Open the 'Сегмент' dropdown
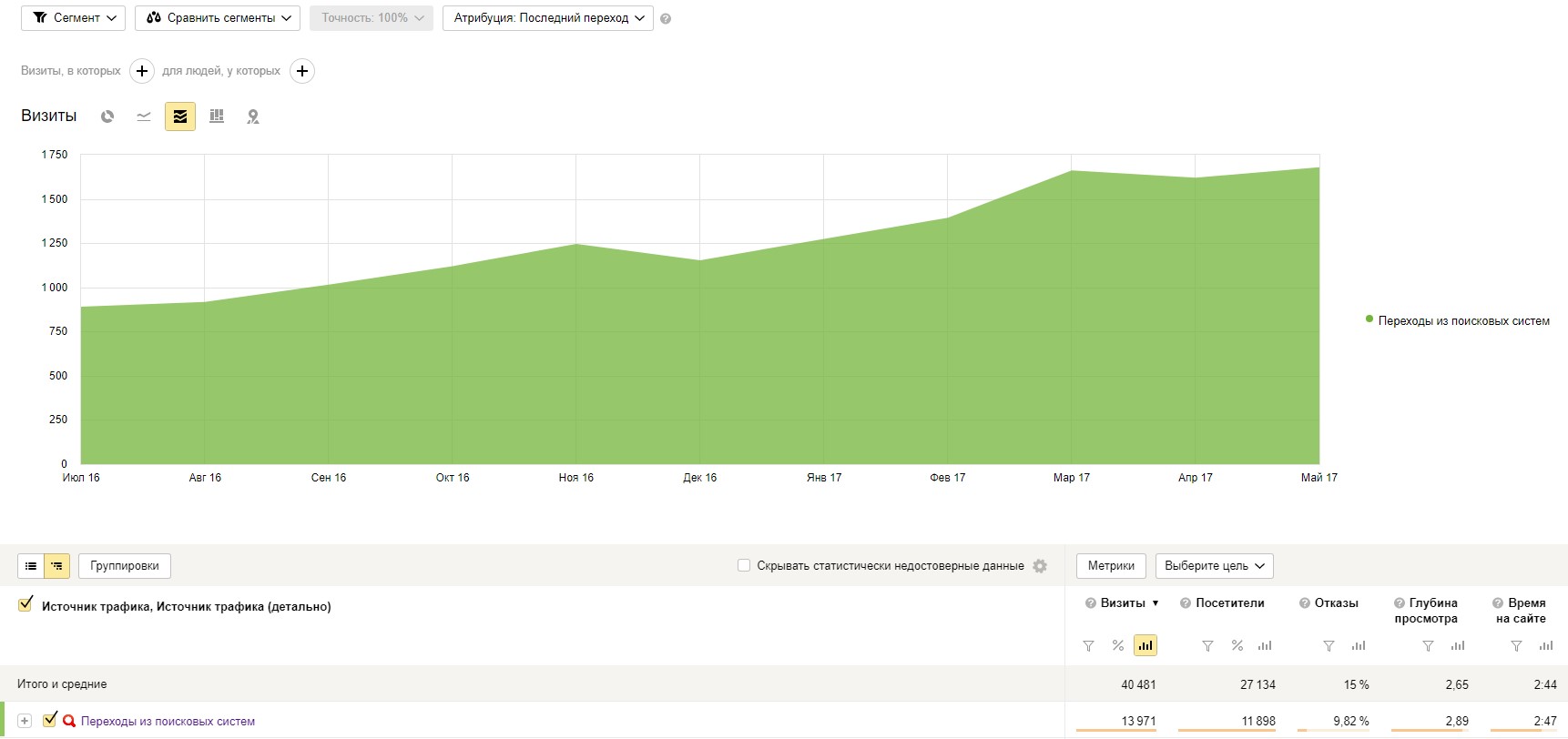This screenshot has height=739, width=1568. pyautogui.click(x=73, y=18)
